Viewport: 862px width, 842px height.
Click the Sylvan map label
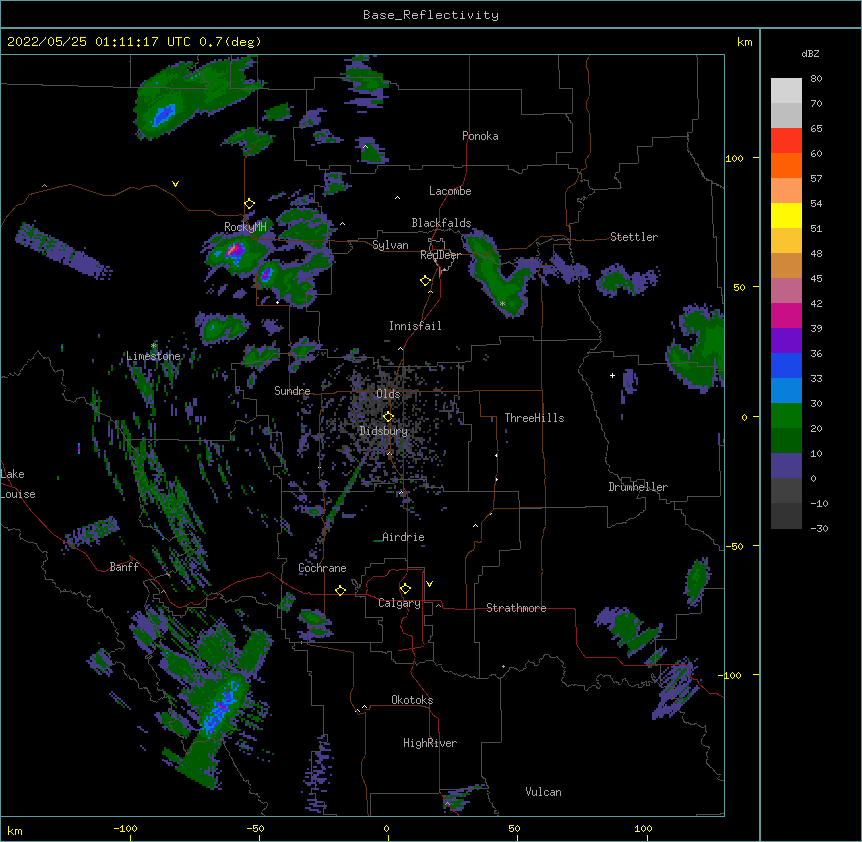[x=390, y=245]
